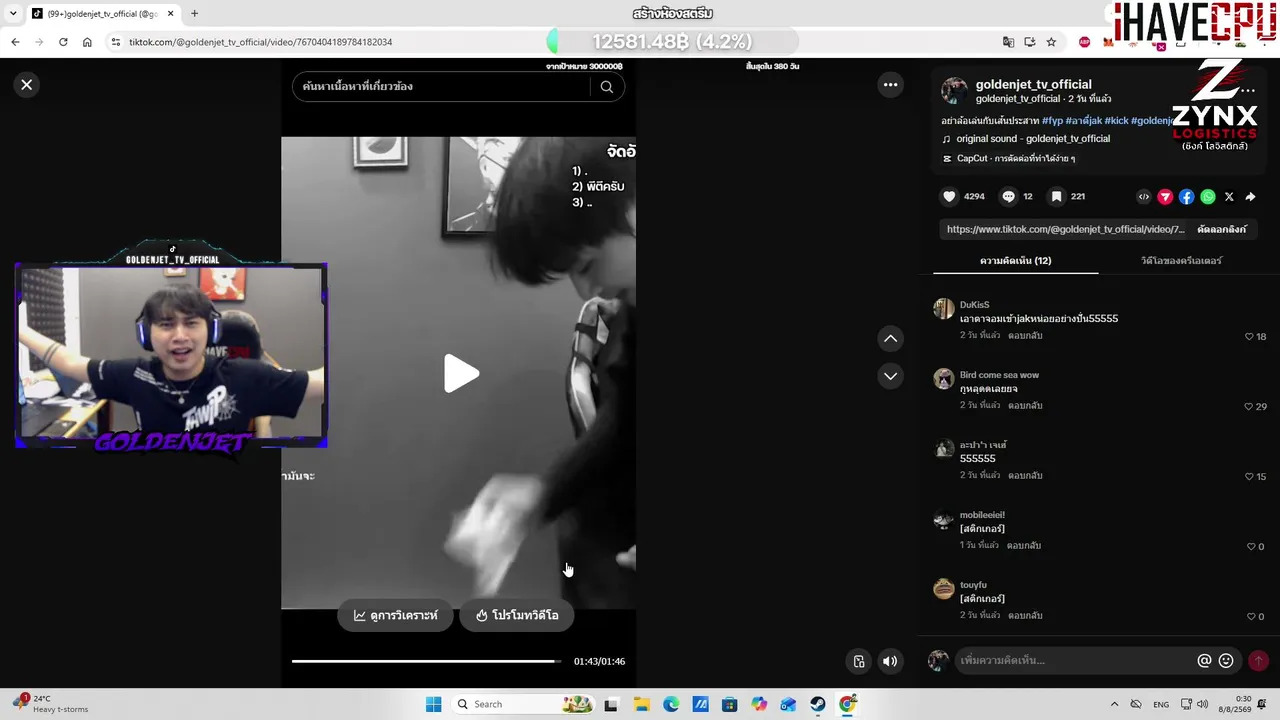Open the browser home page
The width and height of the screenshot is (1280, 720).
(87, 42)
